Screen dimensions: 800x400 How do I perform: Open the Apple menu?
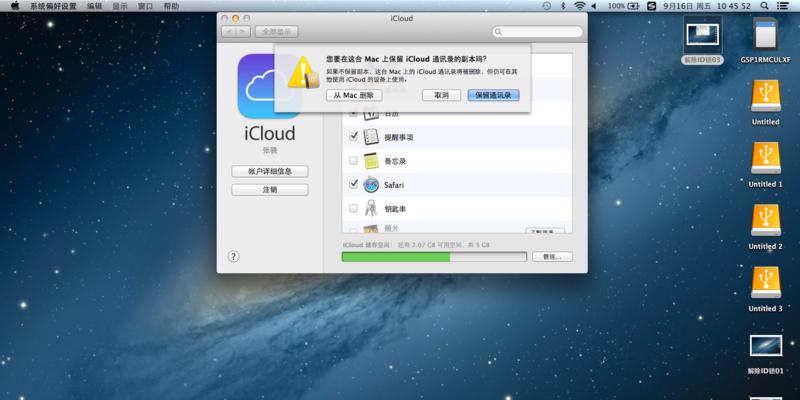[x=14, y=6]
